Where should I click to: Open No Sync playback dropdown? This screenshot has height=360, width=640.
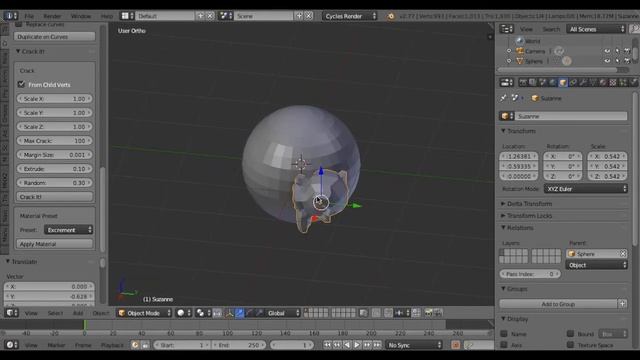(414, 345)
